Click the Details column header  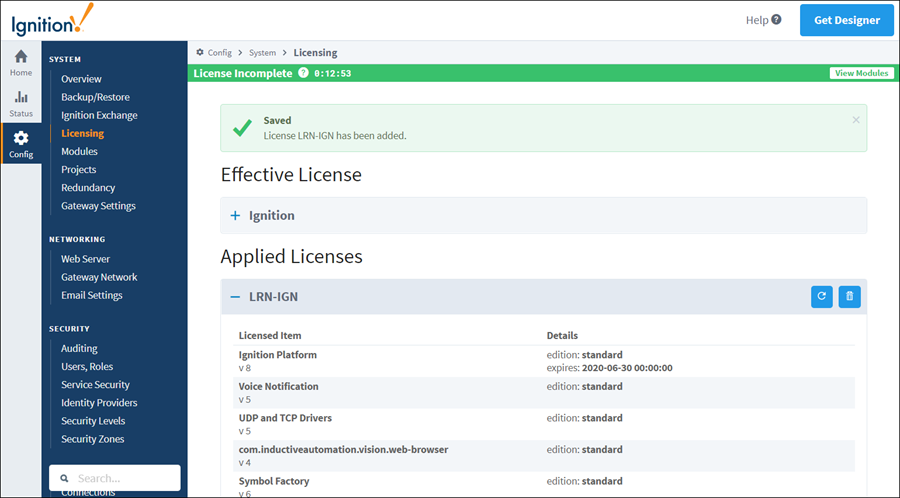point(562,336)
